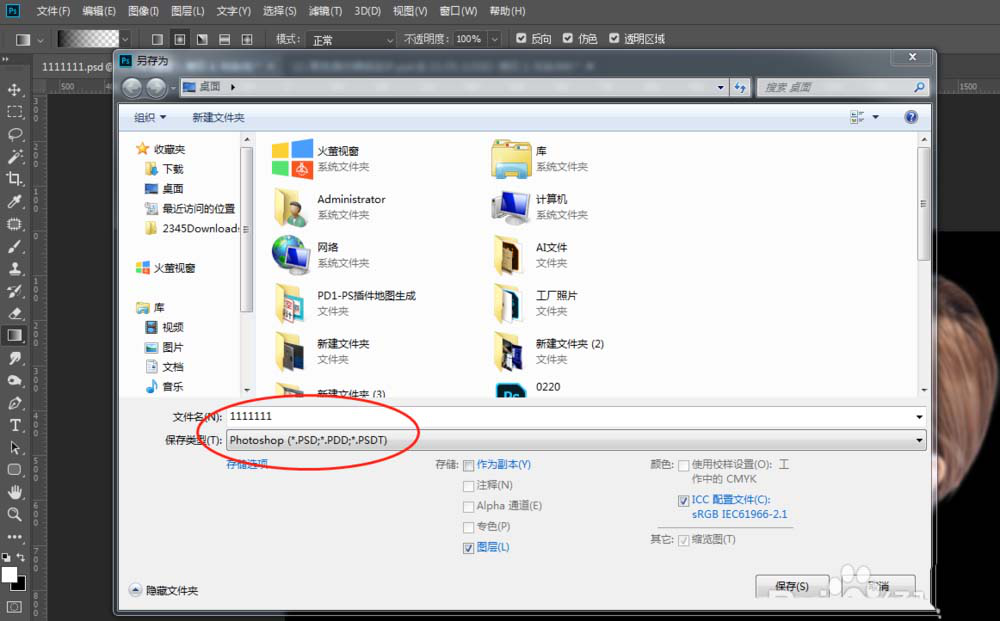Image resolution: width=1000 pixels, height=621 pixels.
Task: Enable the 作为副本 (As a Copy) checkbox
Action: click(x=469, y=465)
